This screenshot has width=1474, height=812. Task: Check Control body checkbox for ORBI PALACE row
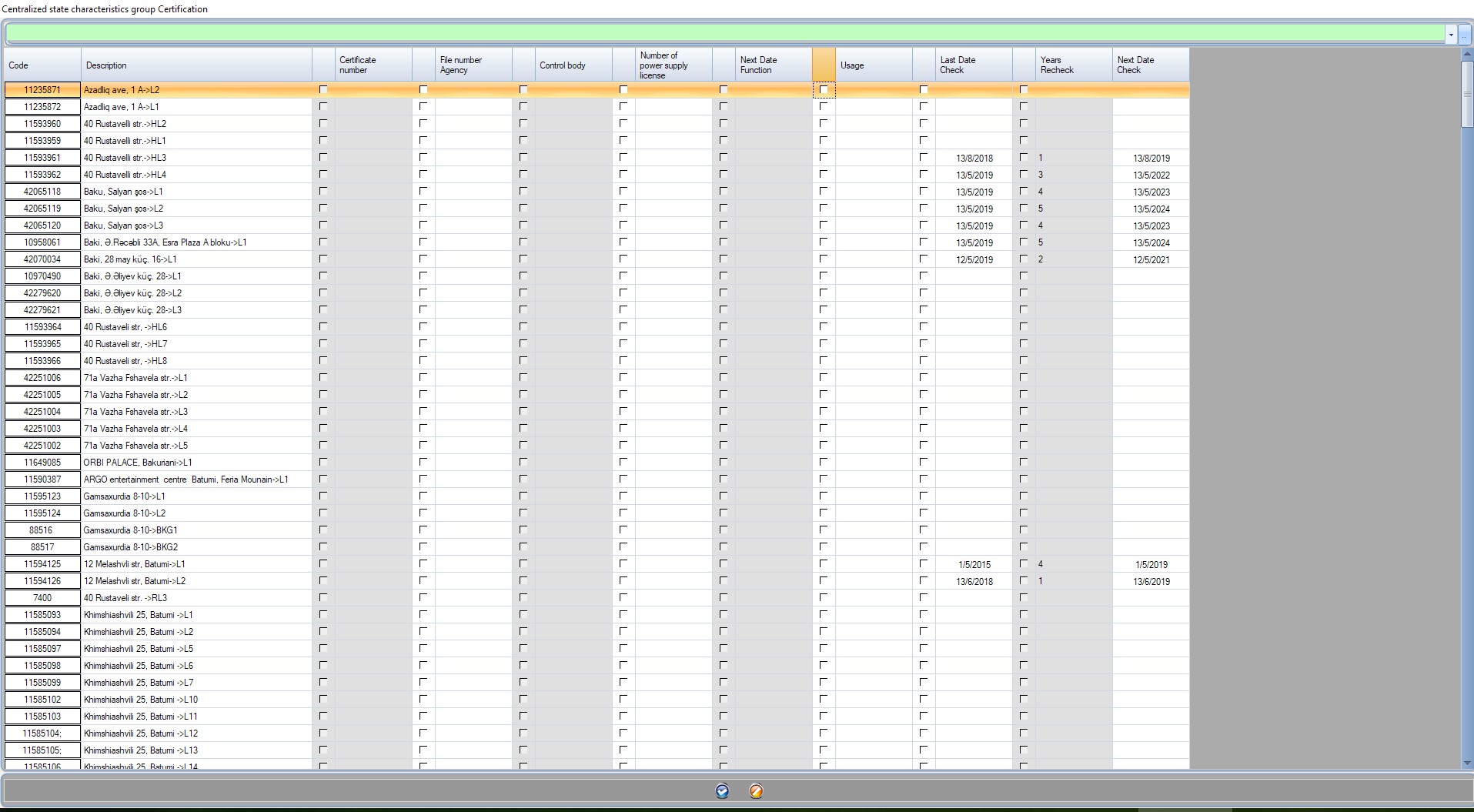tap(523, 463)
